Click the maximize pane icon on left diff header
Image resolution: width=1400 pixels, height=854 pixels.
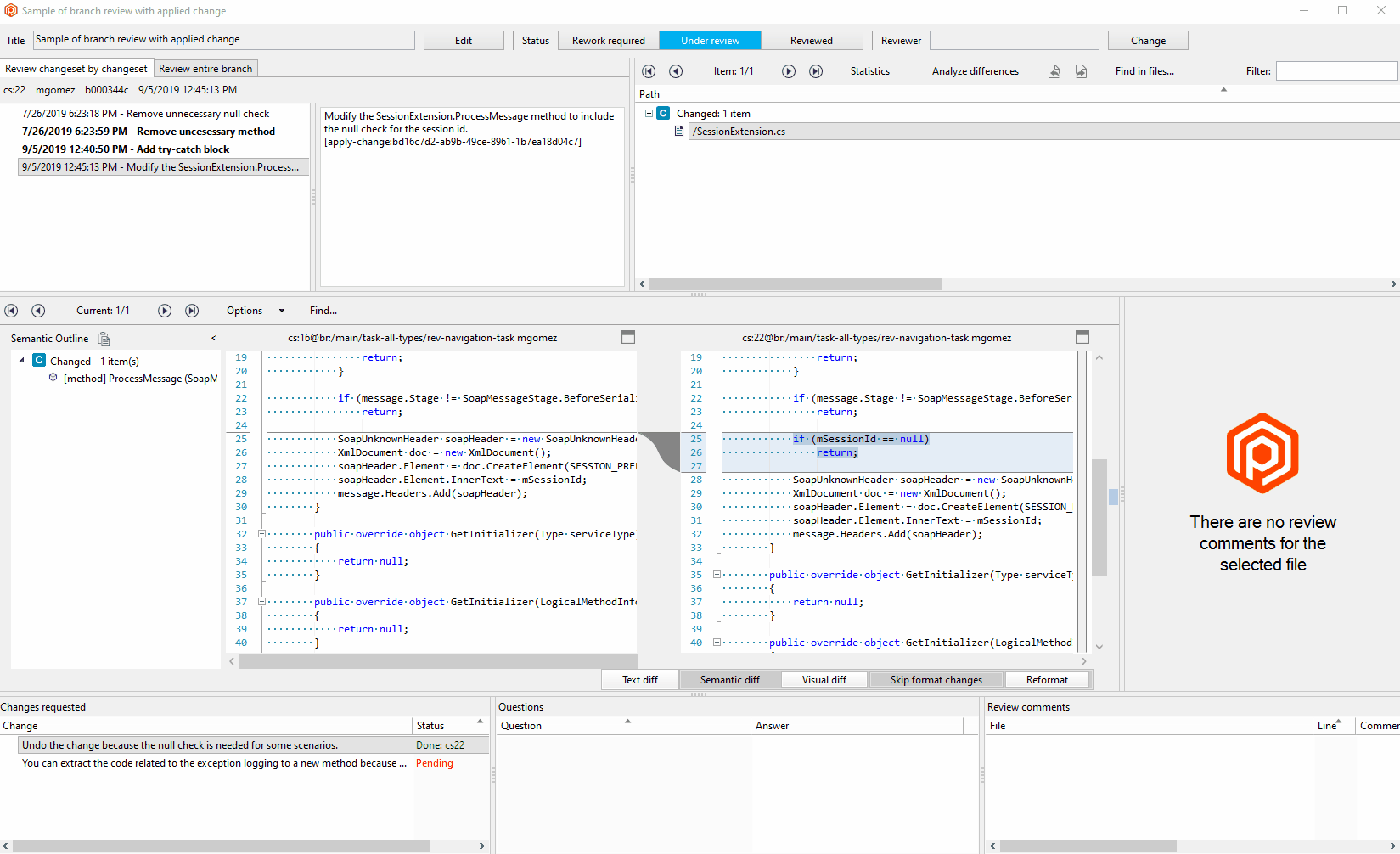628,337
